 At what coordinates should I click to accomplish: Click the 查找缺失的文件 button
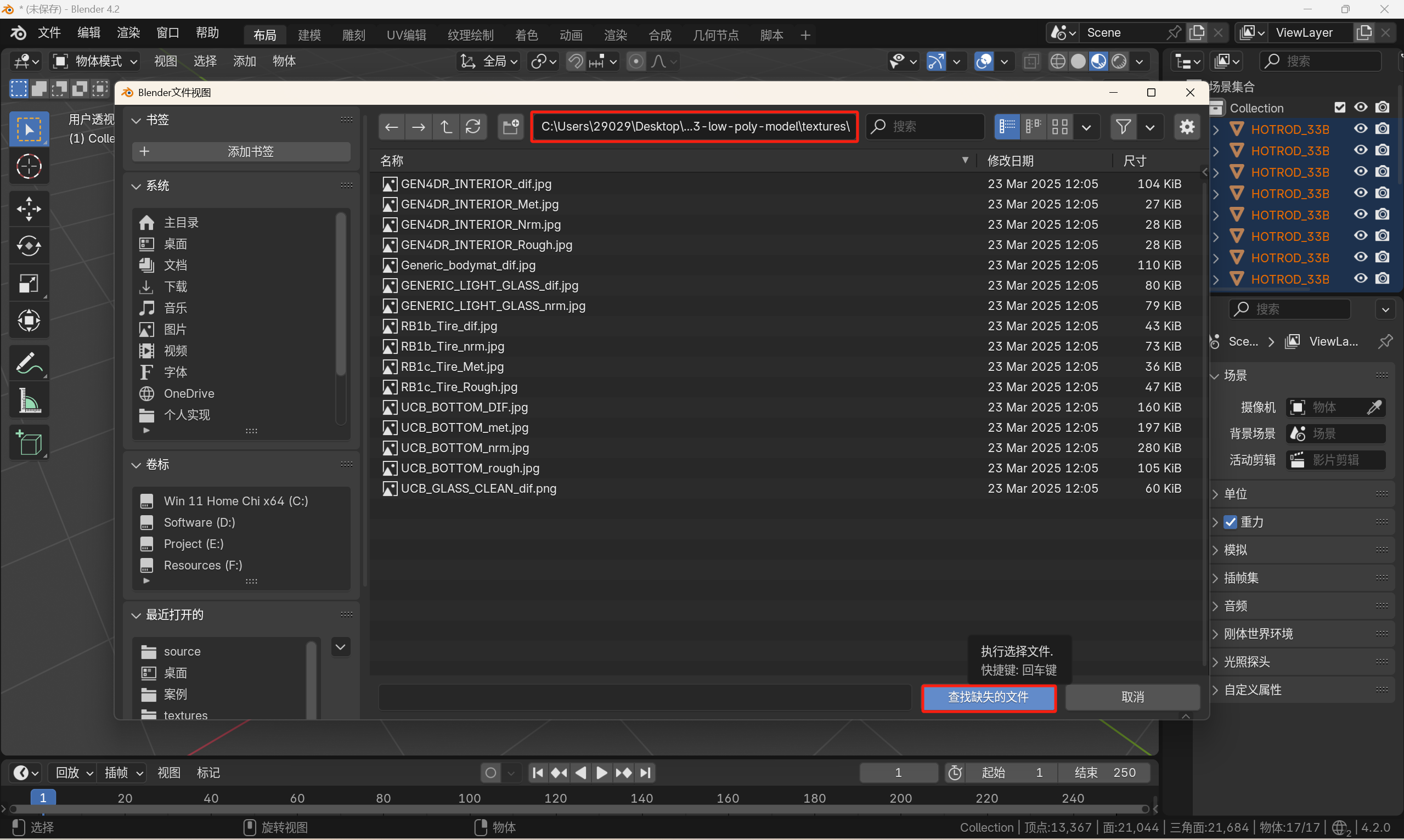988,697
